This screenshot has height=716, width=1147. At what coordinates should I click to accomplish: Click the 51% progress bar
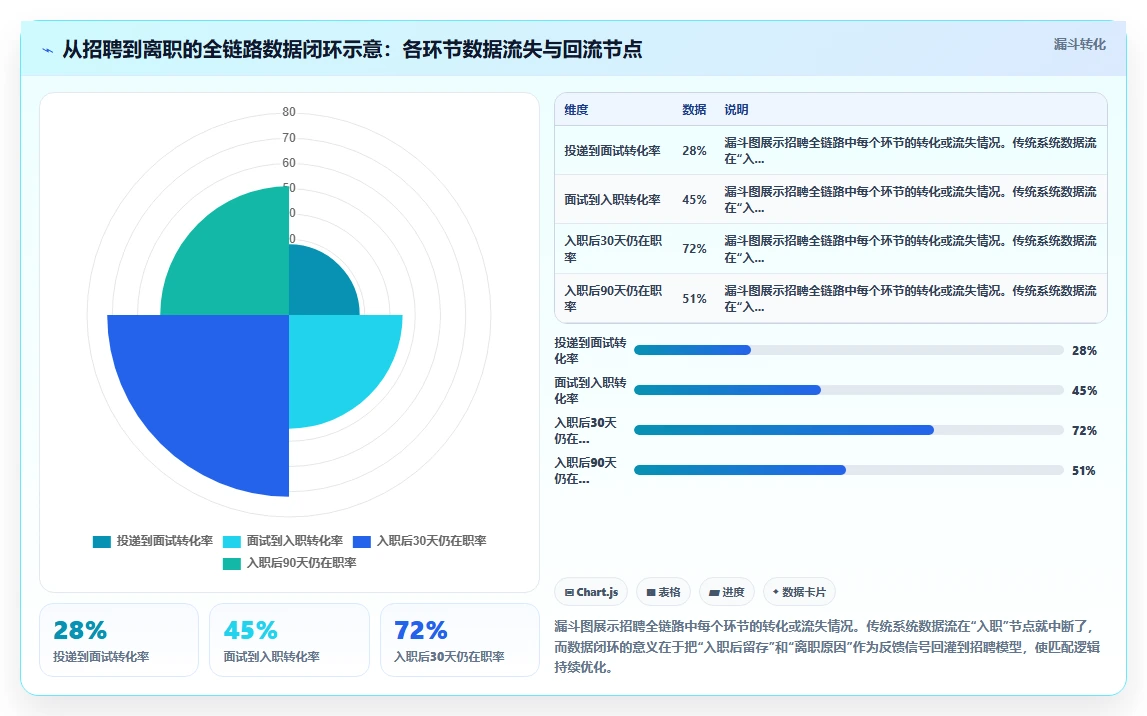tap(849, 470)
